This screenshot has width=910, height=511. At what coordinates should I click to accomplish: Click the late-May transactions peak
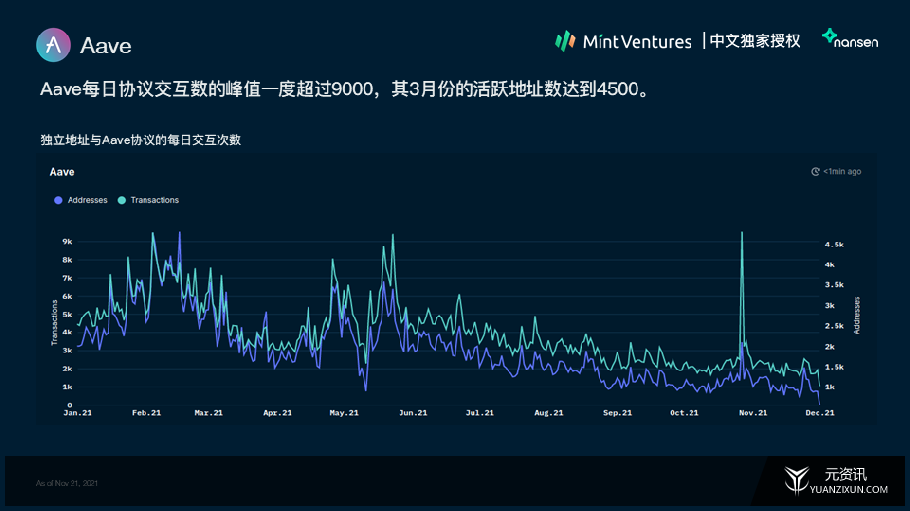coord(393,235)
